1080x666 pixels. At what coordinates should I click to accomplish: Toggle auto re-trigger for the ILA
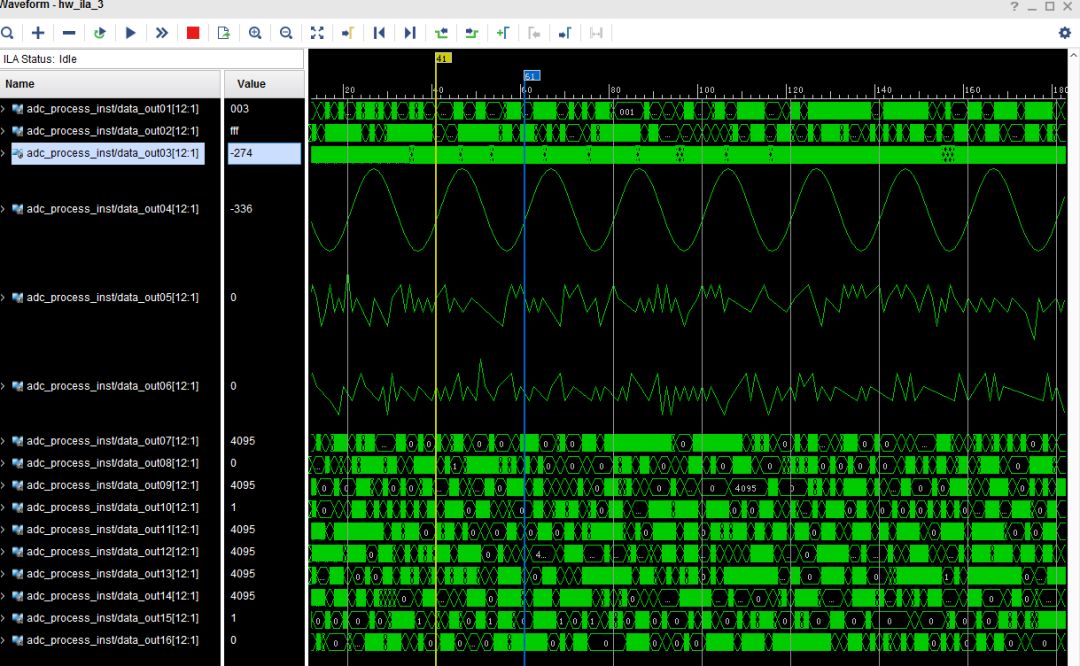click(100, 33)
